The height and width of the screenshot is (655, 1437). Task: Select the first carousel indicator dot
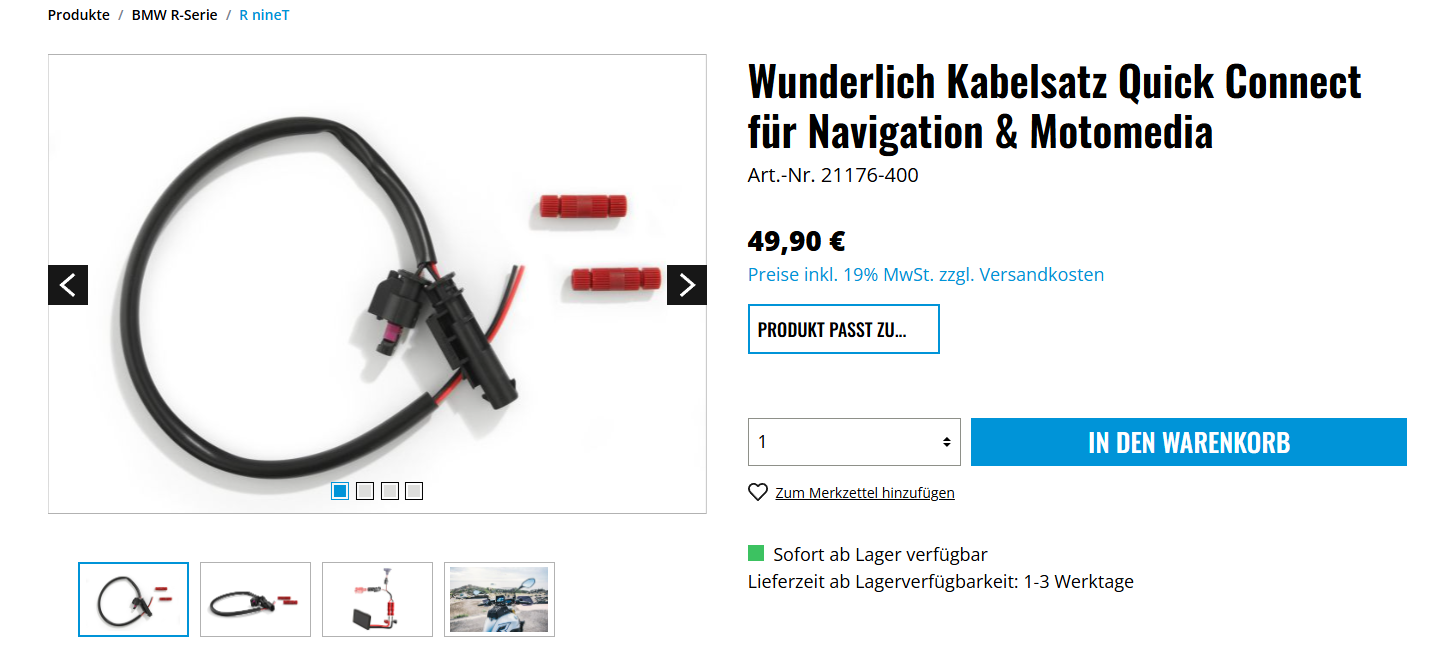tap(340, 491)
